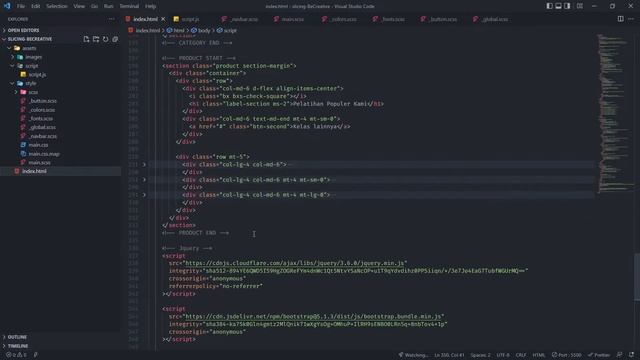Open errors and warnings count in status bar
This screenshot has width=640, height=360.
tap(16, 355)
